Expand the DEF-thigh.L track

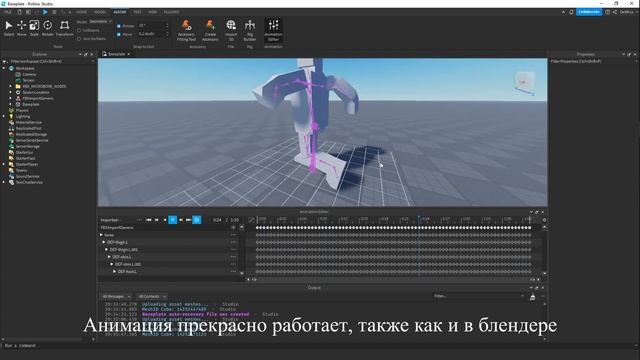coord(104,242)
